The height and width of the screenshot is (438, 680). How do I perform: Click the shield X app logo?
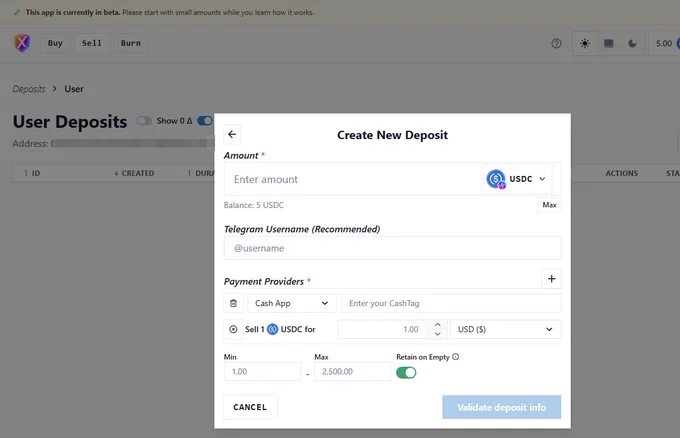[x=22, y=43]
